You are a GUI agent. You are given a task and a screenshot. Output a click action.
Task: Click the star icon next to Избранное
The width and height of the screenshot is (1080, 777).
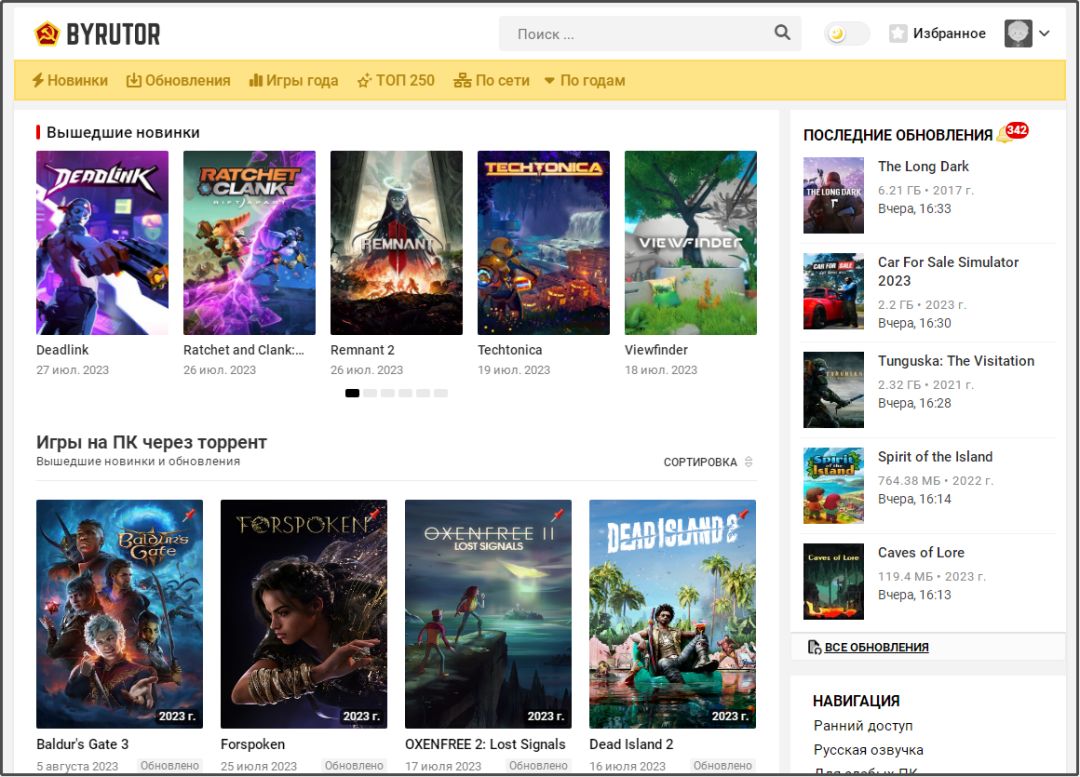(x=897, y=33)
